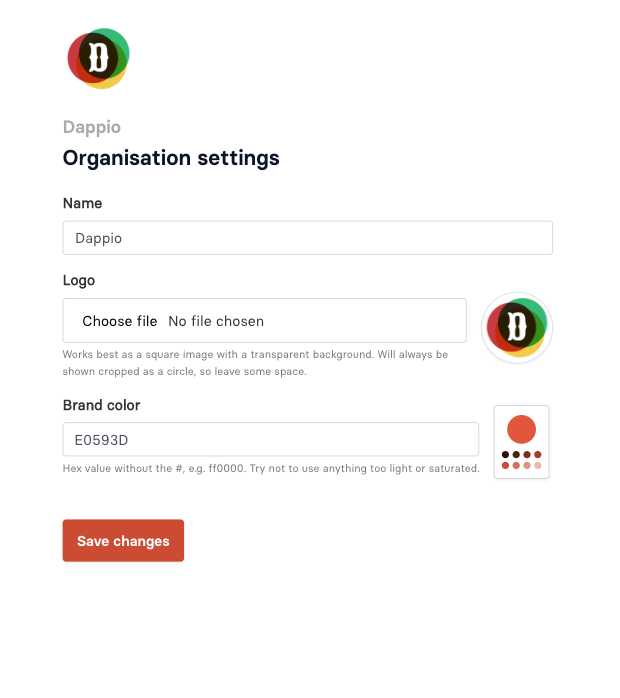Click the Choose file button

(120, 321)
